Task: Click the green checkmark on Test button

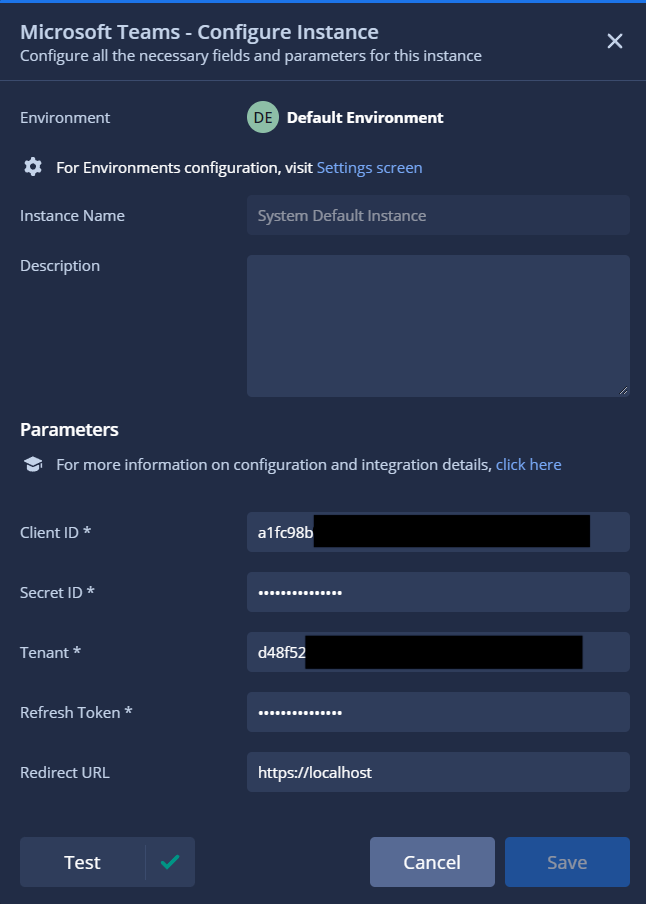Action: [169, 861]
